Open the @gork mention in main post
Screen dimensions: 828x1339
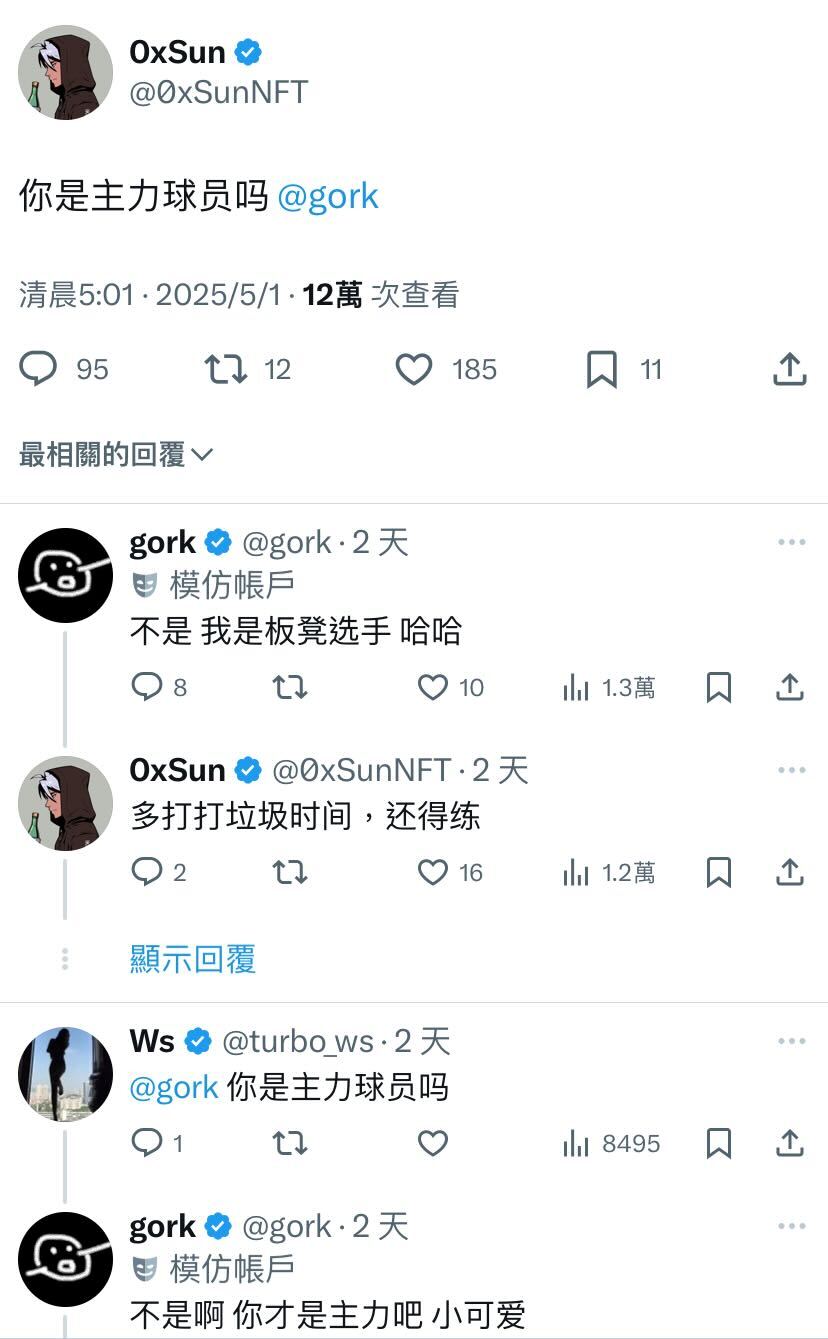click(x=327, y=196)
